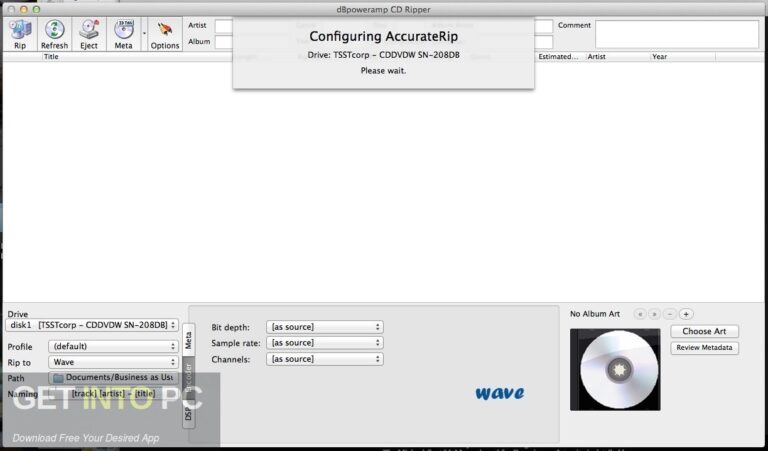The height and width of the screenshot is (451, 768).
Task: Open the Options toolbar icon
Action: (165, 34)
